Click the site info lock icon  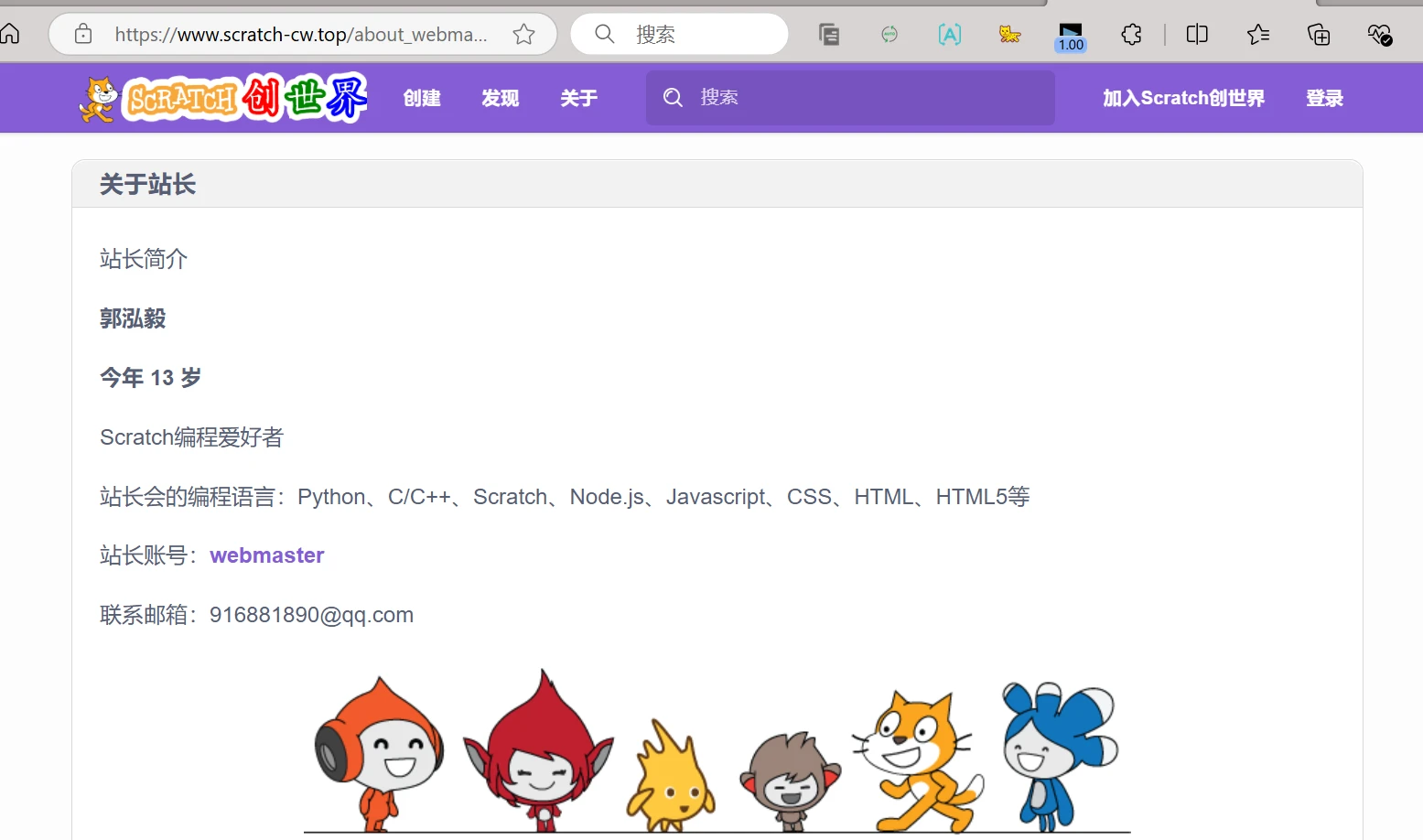(x=83, y=35)
